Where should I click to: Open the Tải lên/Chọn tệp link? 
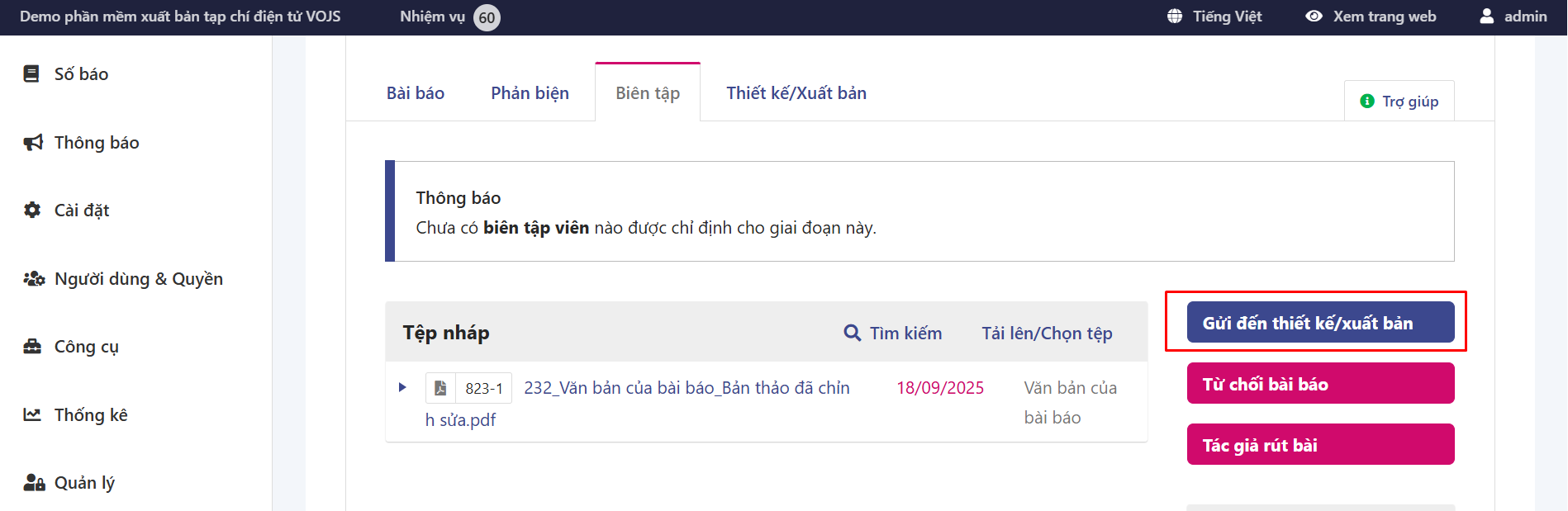click(1047, 334)
